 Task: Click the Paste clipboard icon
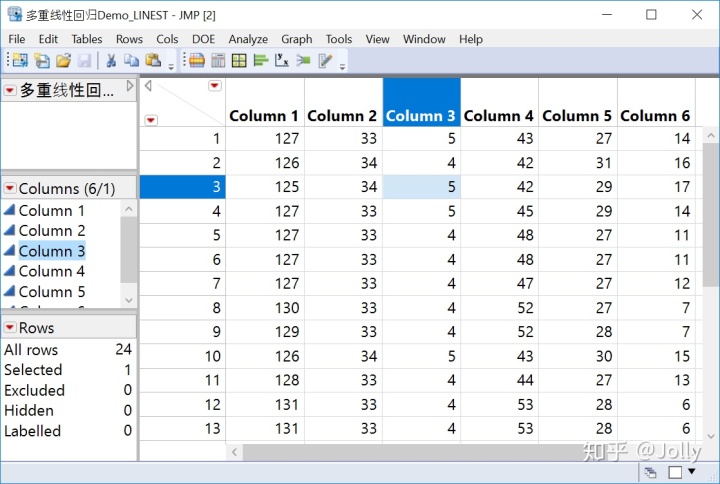pyautogui.click(x=153, y=60)
